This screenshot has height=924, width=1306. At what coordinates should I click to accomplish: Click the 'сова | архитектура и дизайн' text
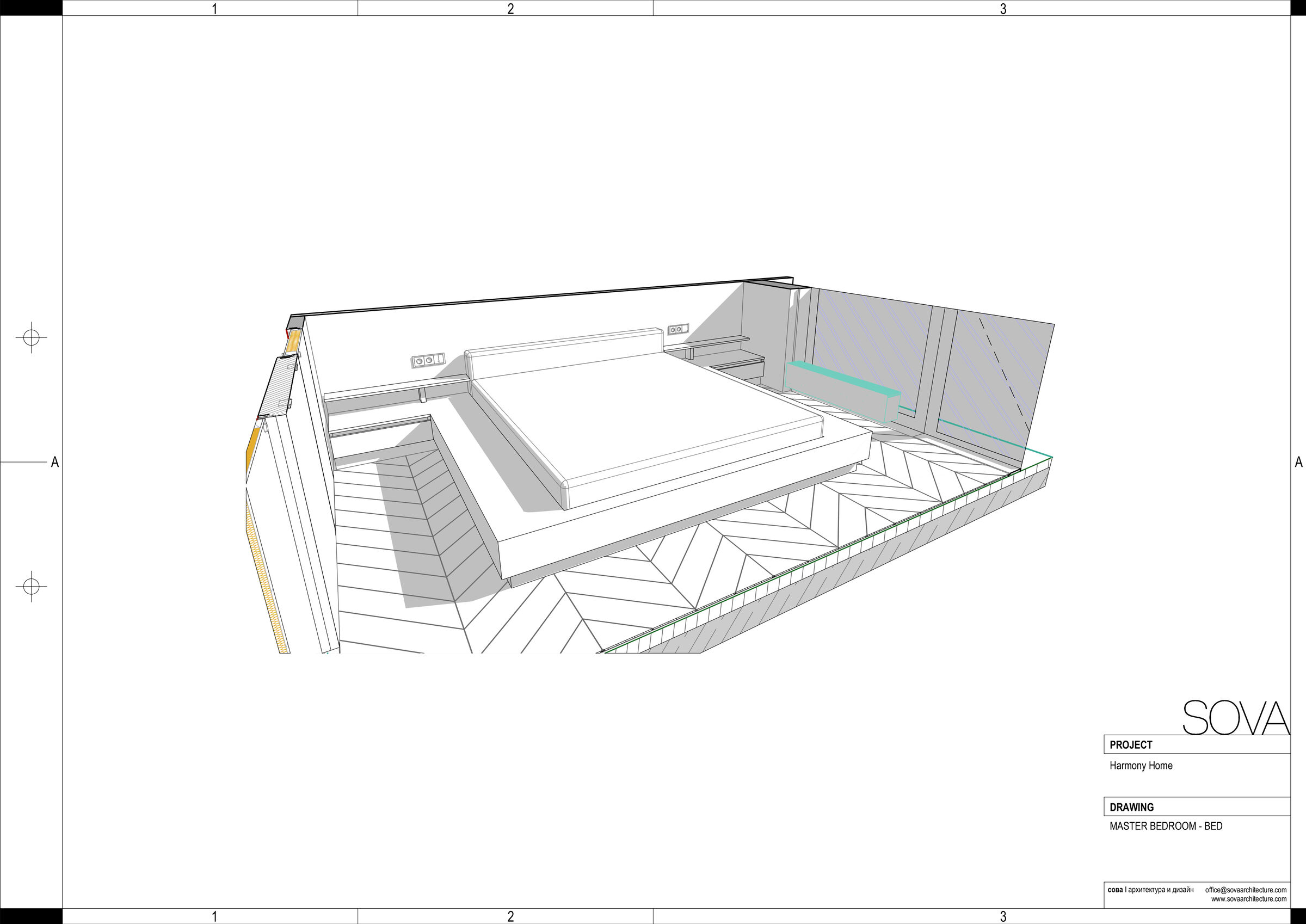[x=1151, y=889]
